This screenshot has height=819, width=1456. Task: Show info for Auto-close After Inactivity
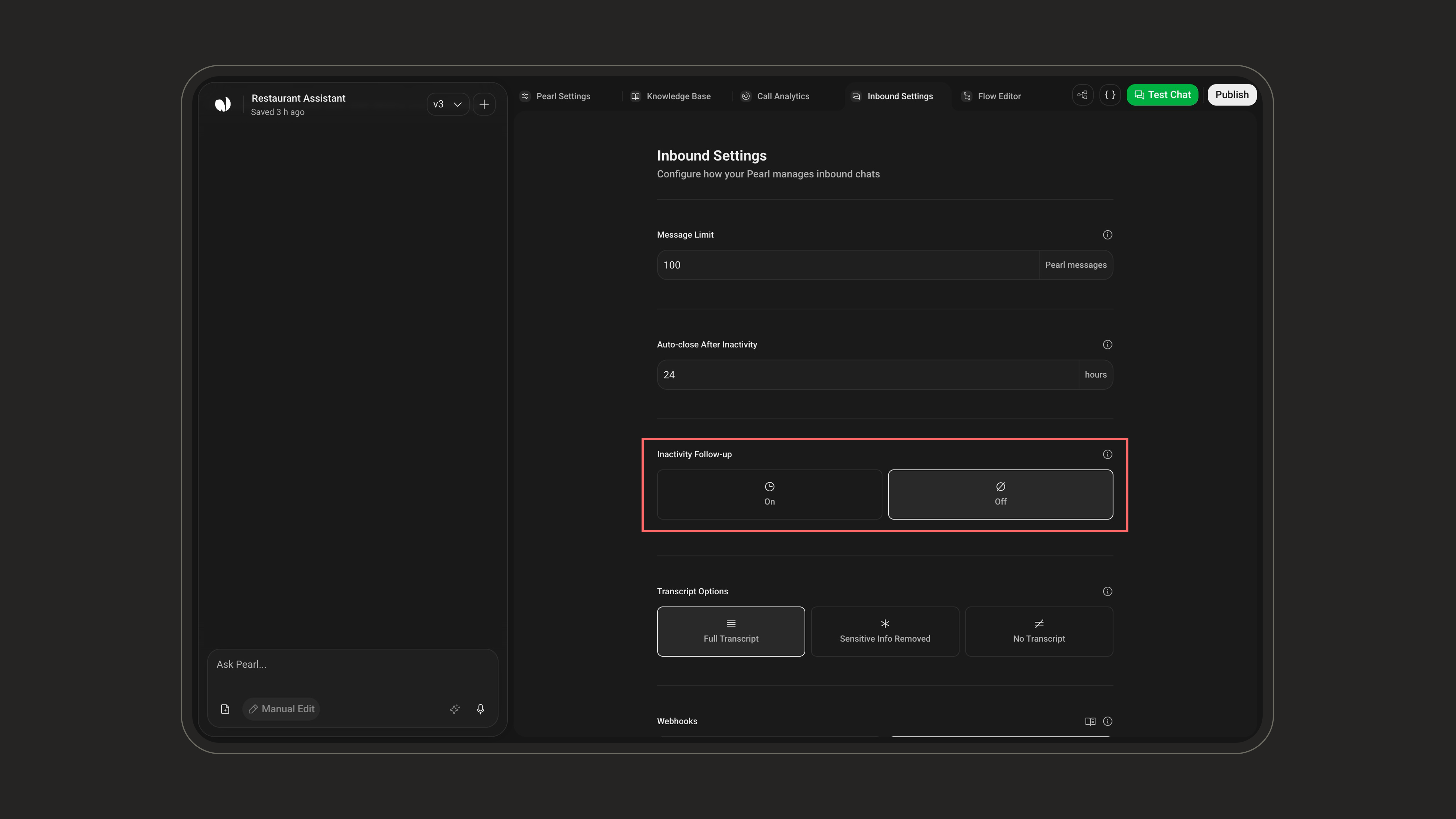pos(1107,345)
